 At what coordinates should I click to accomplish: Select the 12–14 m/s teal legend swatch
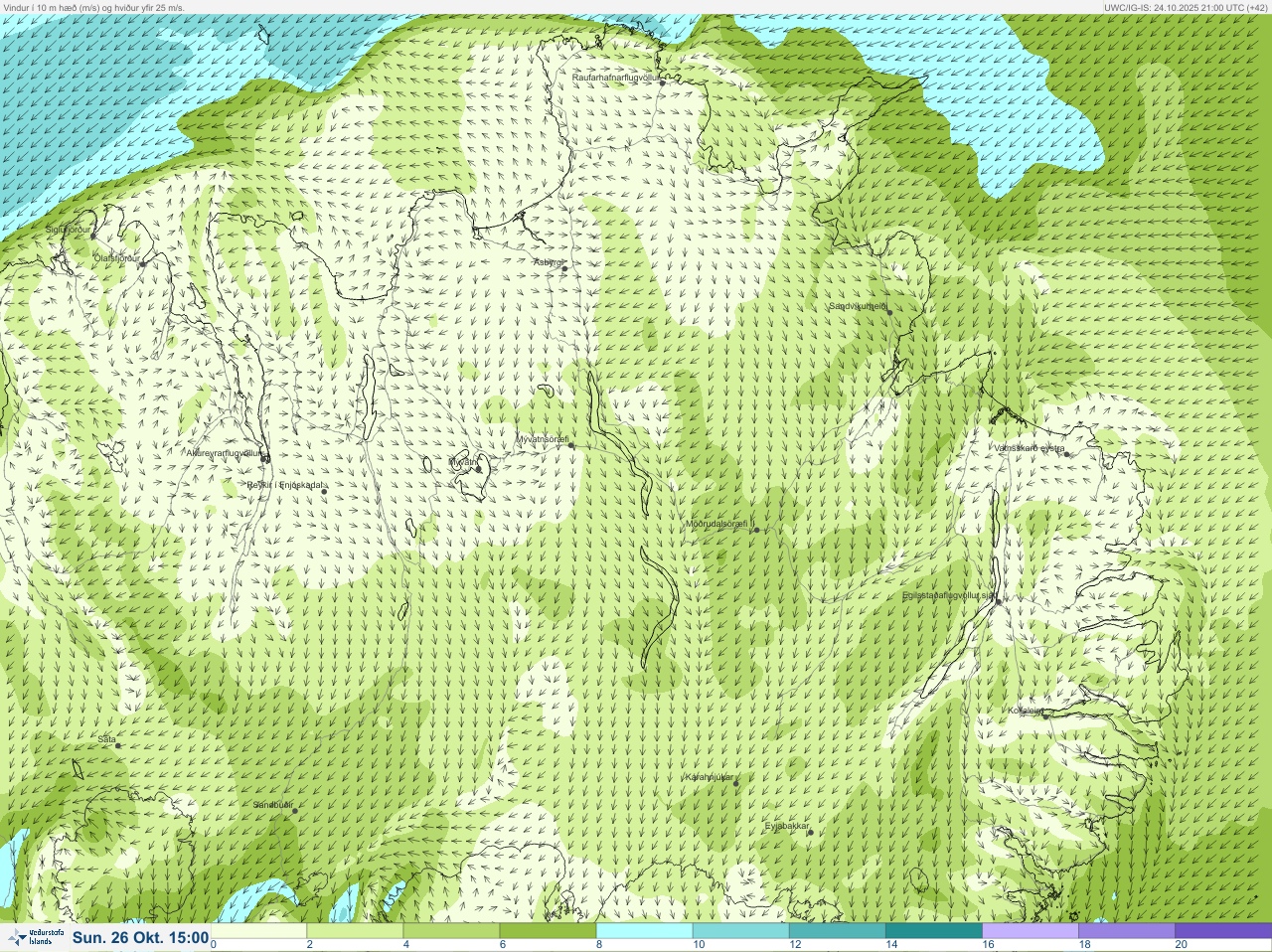tap(837, 931)
